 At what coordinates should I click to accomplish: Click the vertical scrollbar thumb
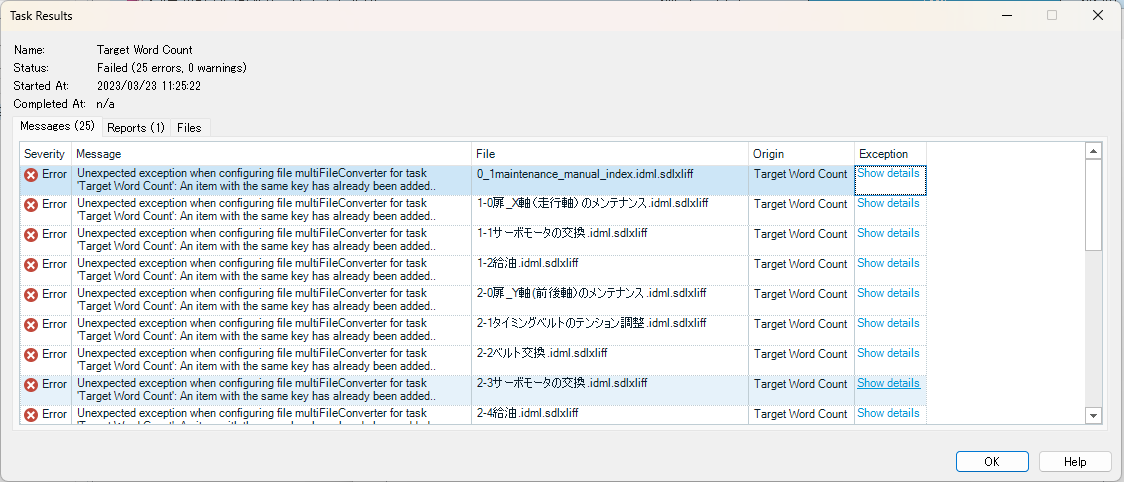click(1093, 204)
